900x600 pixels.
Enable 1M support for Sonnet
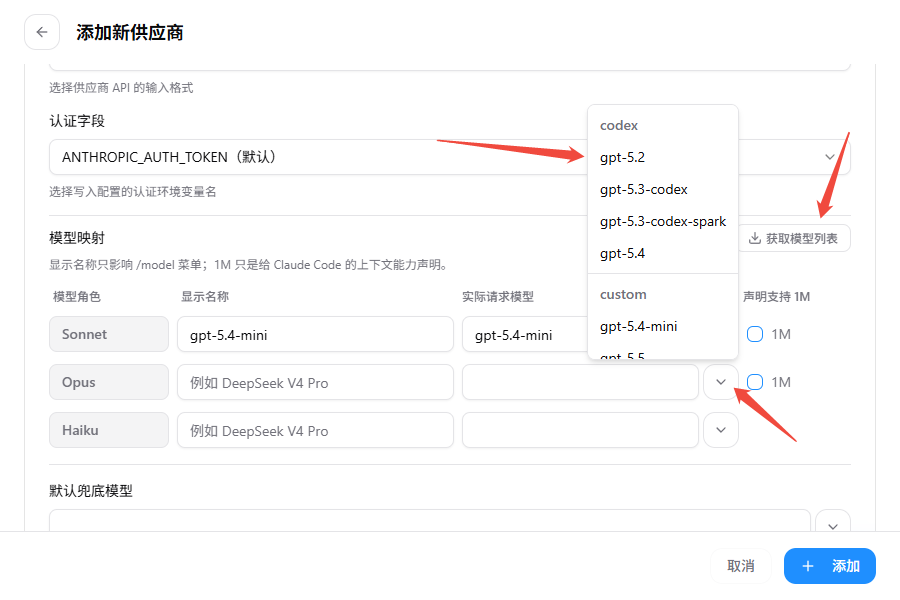755,334
